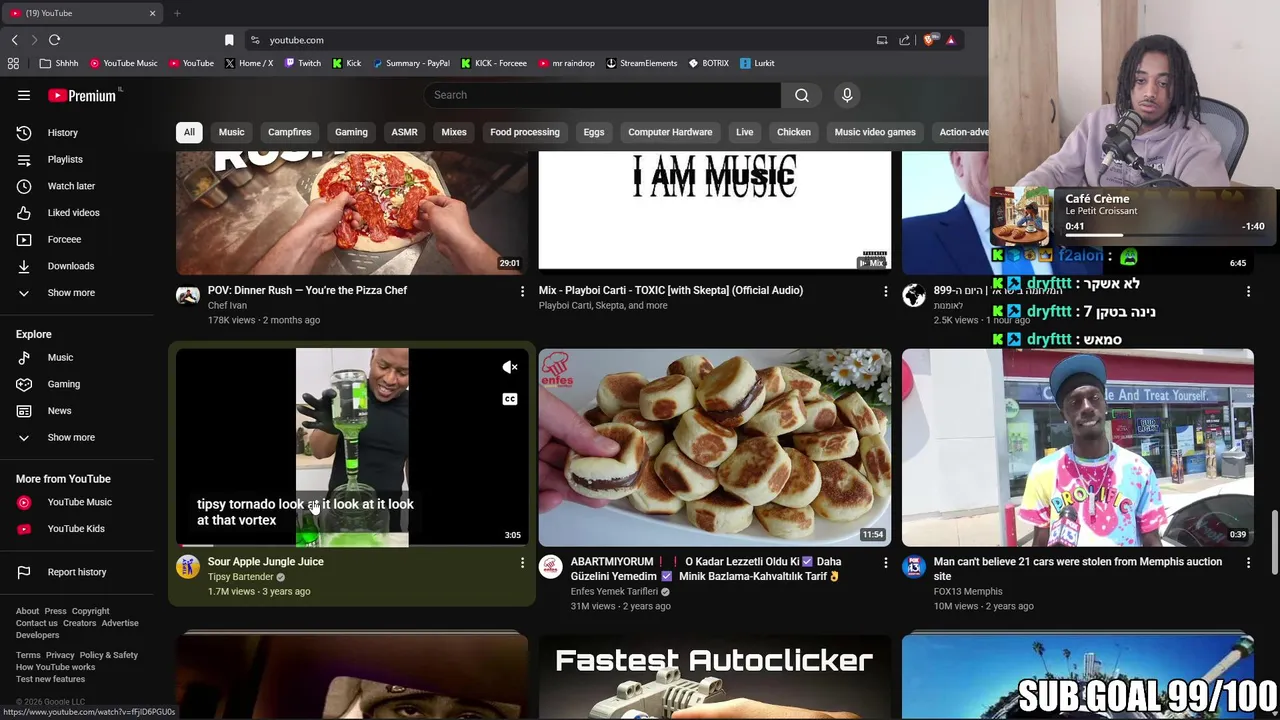Open the Lurkit bookmark
The image size is (1280, 720).
pyautogui.click(x=757, y=63)
